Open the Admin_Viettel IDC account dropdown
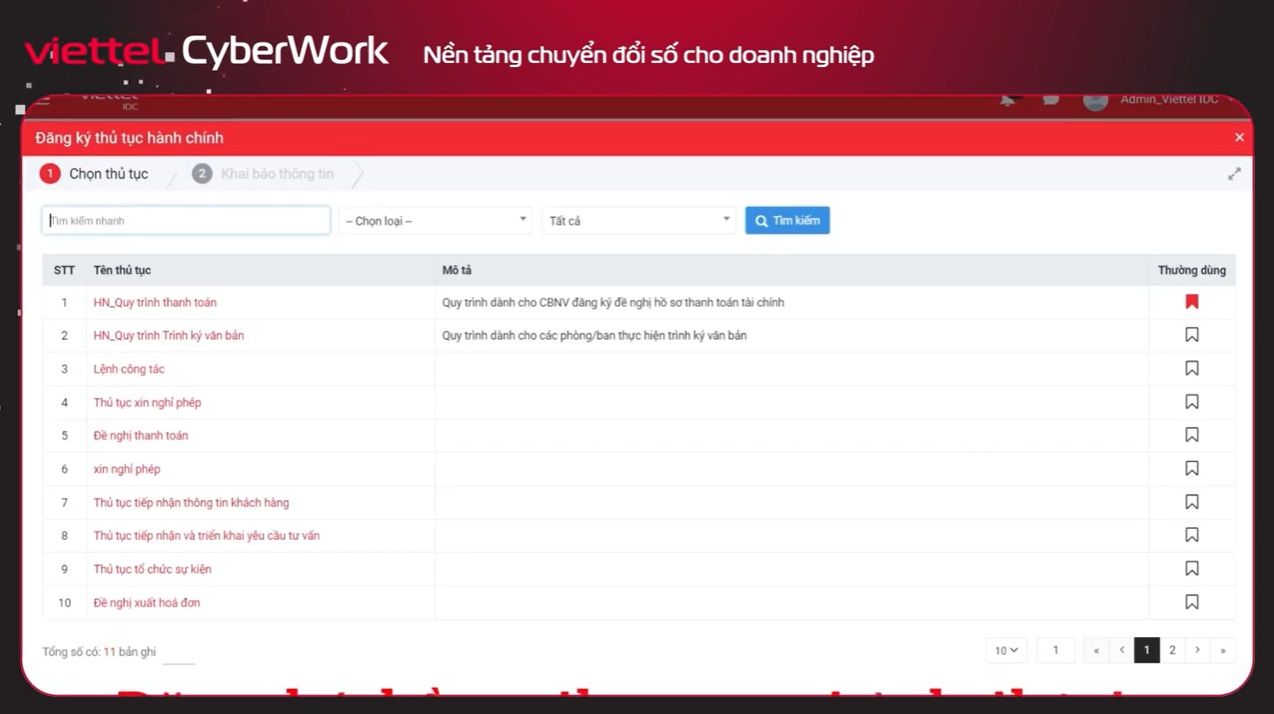 point(1176,99)
